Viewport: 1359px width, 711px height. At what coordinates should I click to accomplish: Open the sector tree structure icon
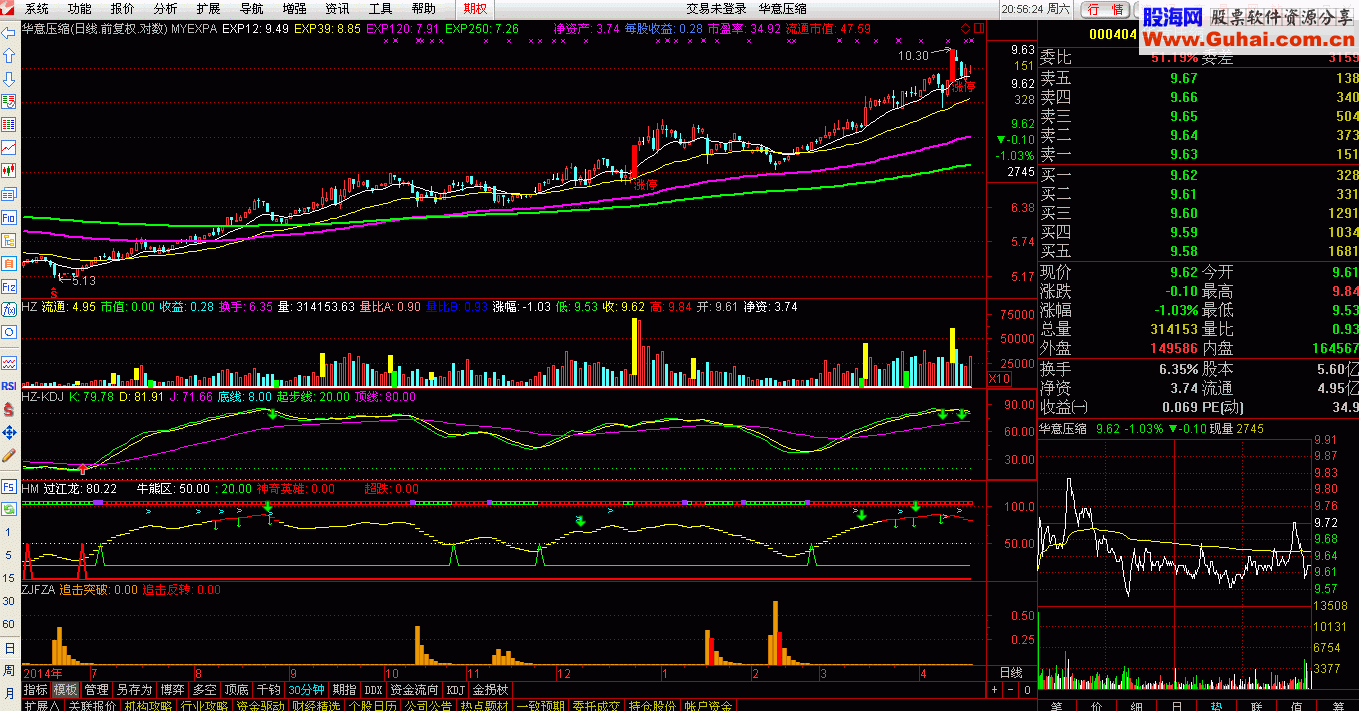pyautogui.click(x=9, y=241)
